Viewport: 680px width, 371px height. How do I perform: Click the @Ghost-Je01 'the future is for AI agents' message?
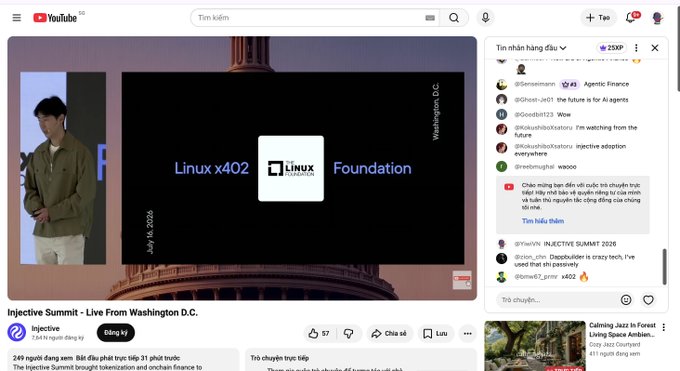pyautogui.click(x=571, y=100)
